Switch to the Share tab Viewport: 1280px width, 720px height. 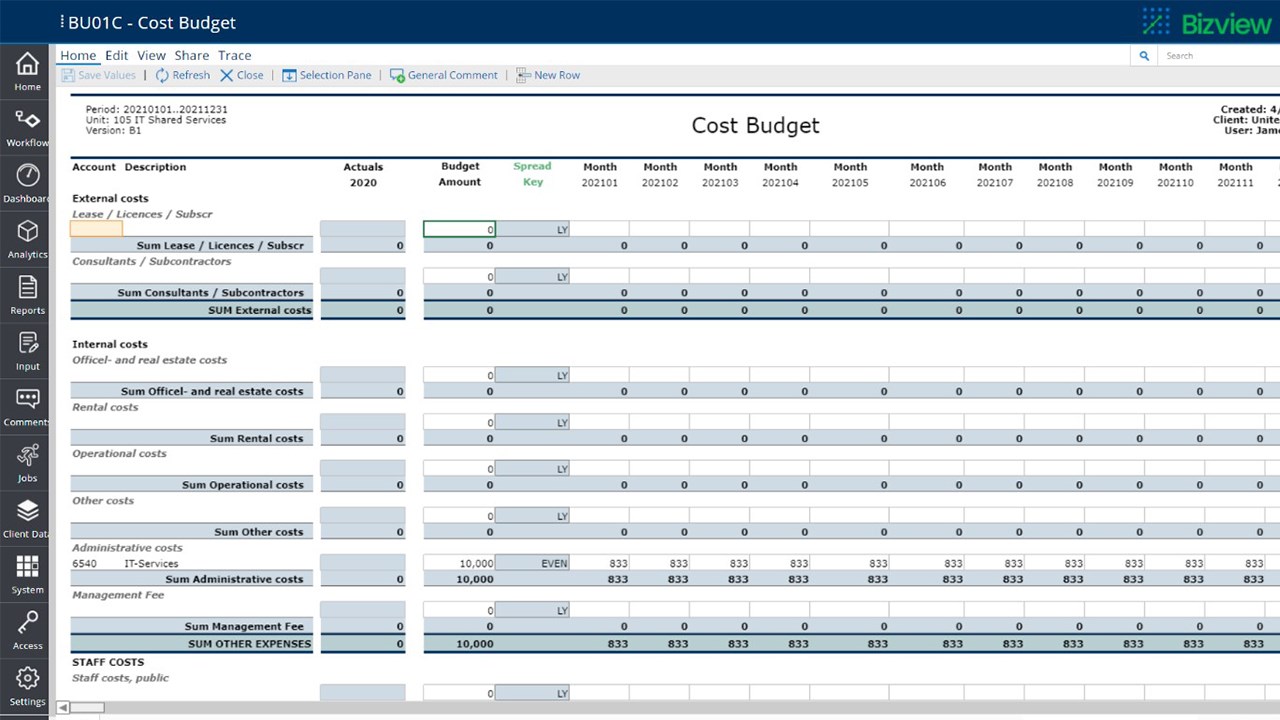tap(192, 56)
